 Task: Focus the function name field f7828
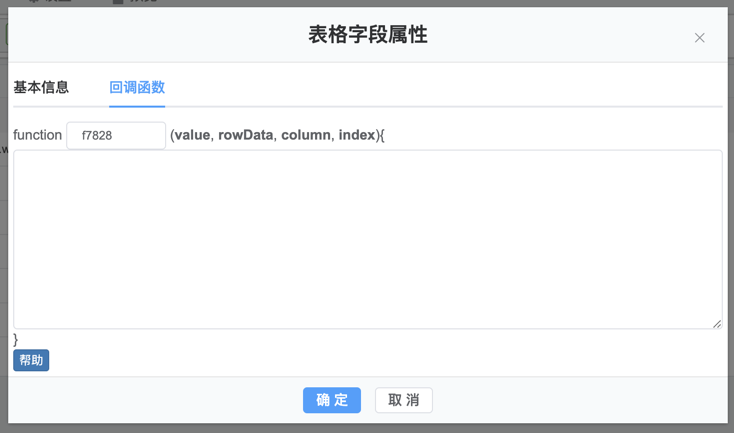pos(116,135)
